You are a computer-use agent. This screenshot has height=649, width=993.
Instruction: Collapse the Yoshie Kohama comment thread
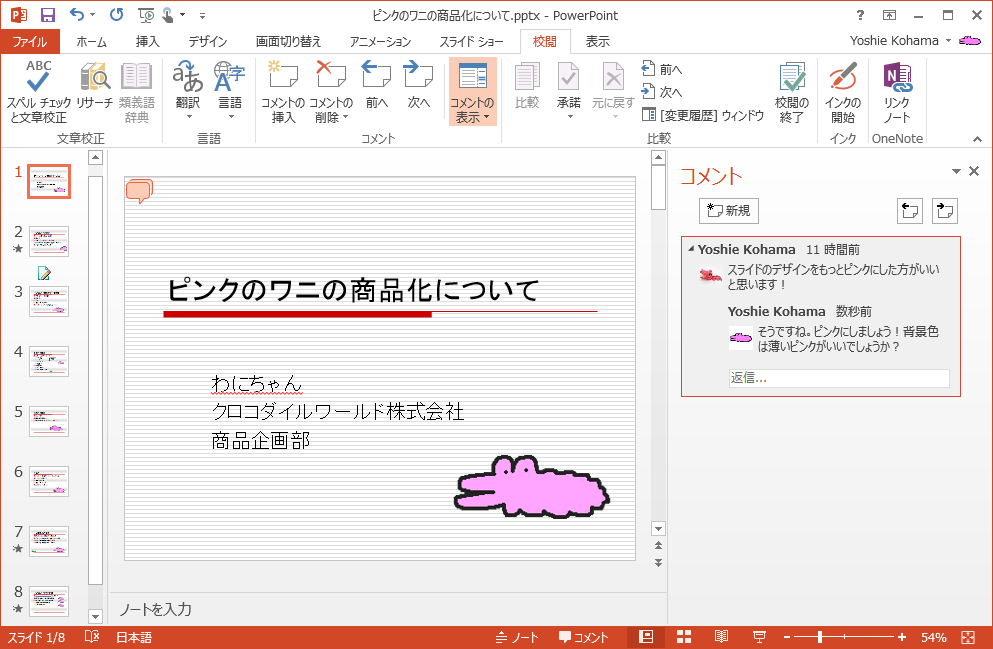coord(691,249)
